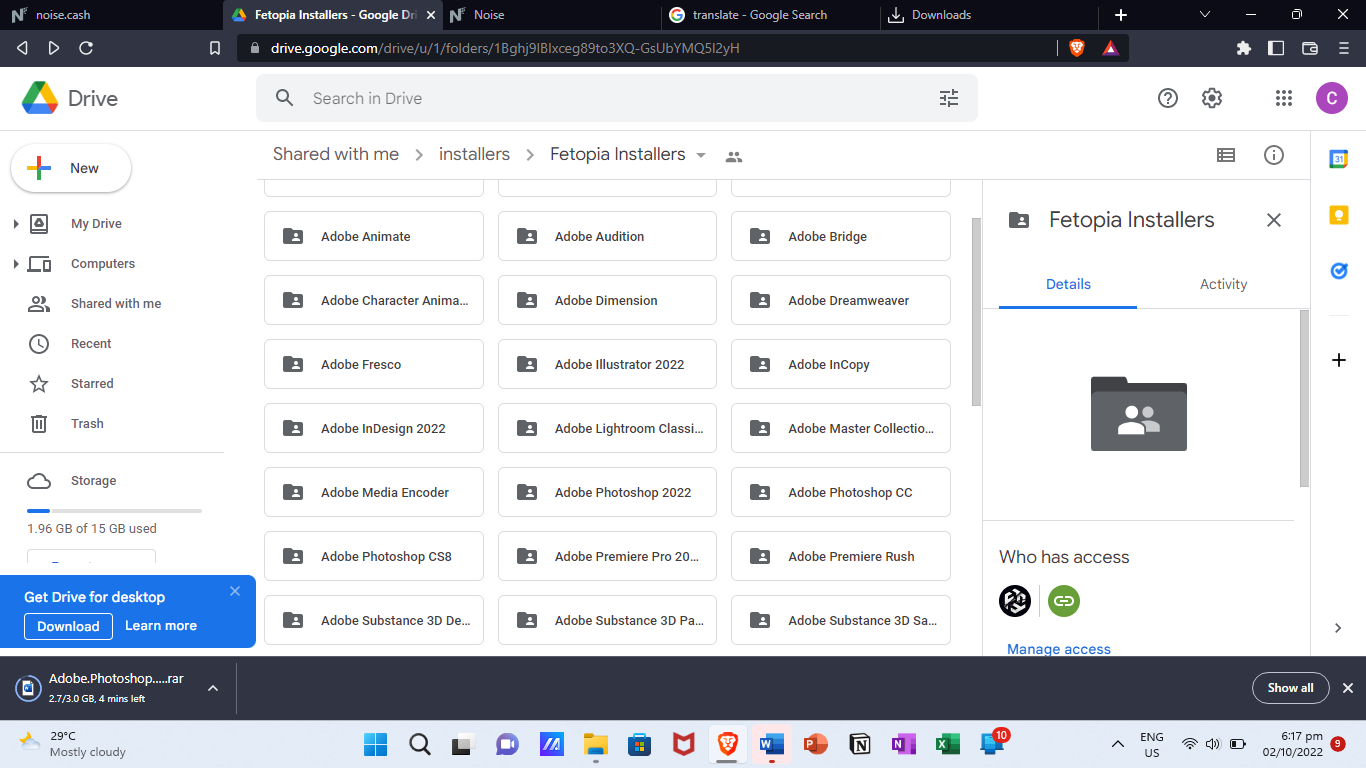Open File Explorer from taskbar

click(x=596, y=744)
